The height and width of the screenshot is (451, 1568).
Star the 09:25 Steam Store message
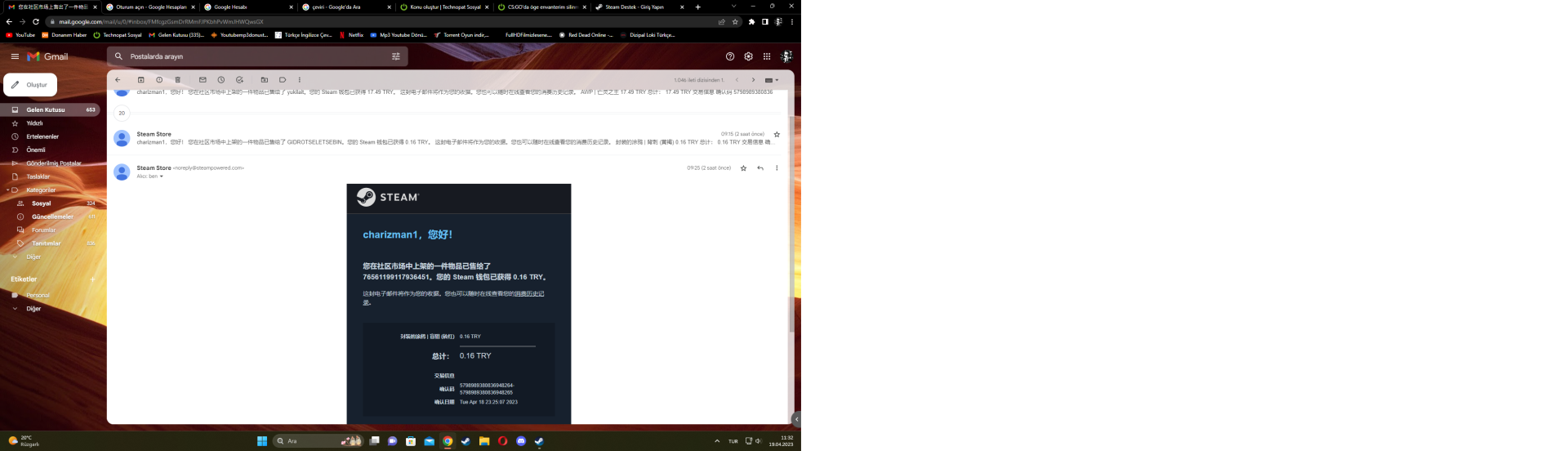point(743,168)
